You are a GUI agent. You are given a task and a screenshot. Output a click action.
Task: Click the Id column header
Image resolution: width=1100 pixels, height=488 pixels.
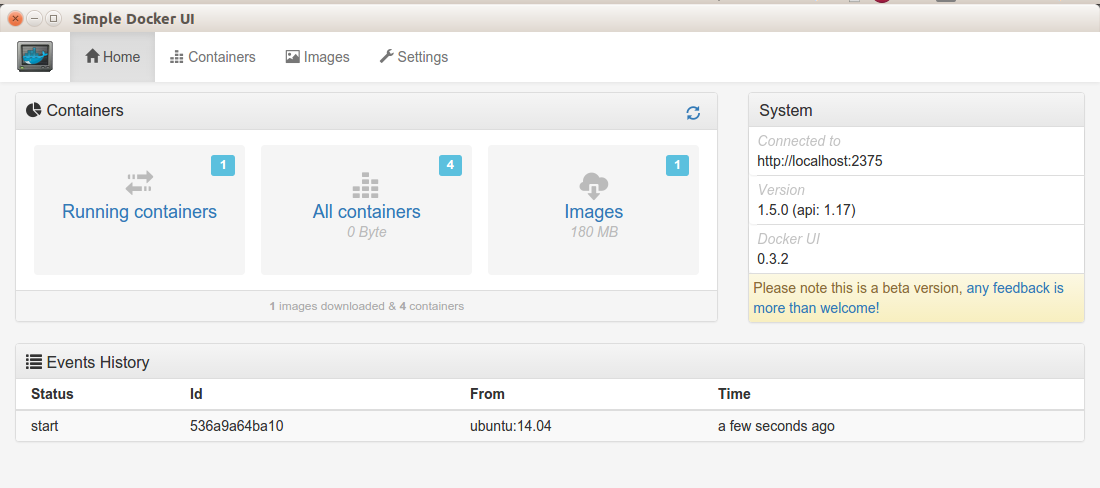pyautogui.click(x=196, y=394)
